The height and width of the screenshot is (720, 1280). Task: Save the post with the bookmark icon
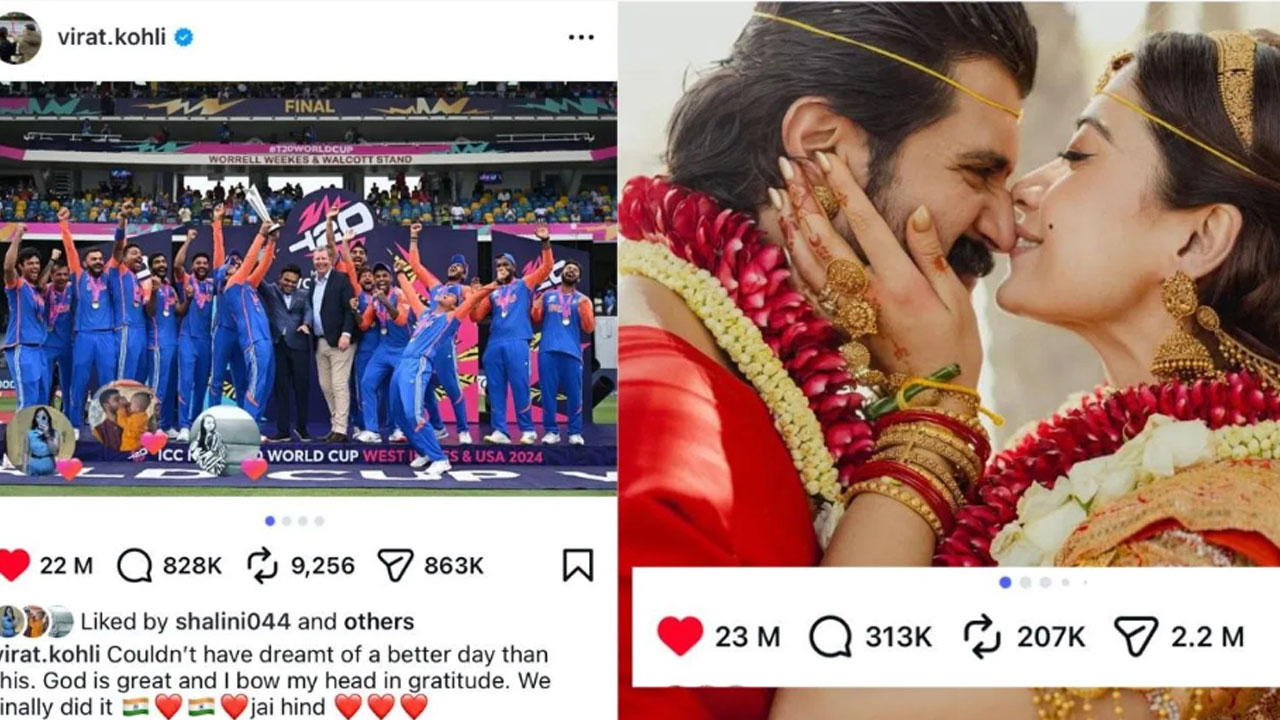pos(577,565)
